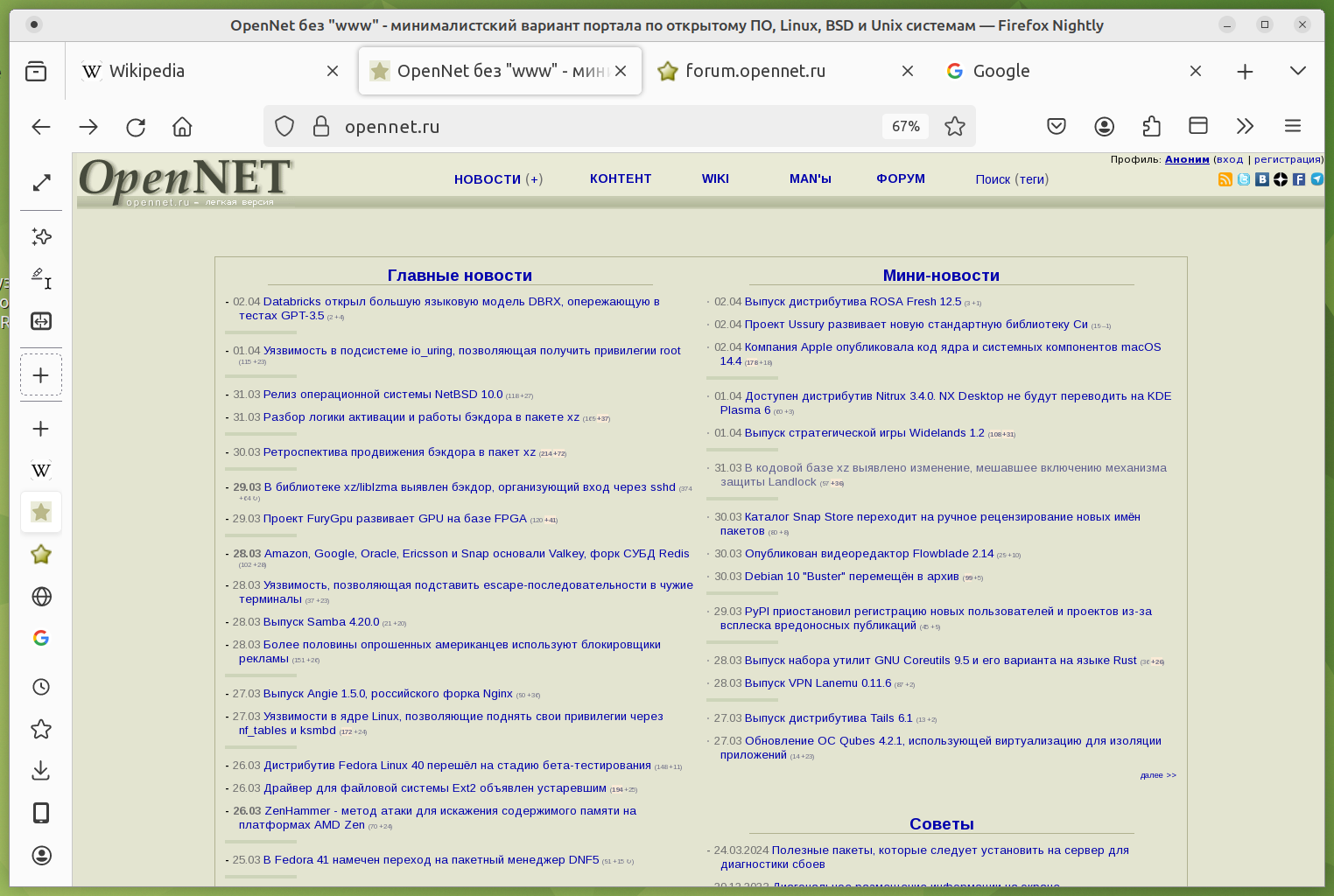Open OpenNet's Twitter page icon

coord(1244,179)
